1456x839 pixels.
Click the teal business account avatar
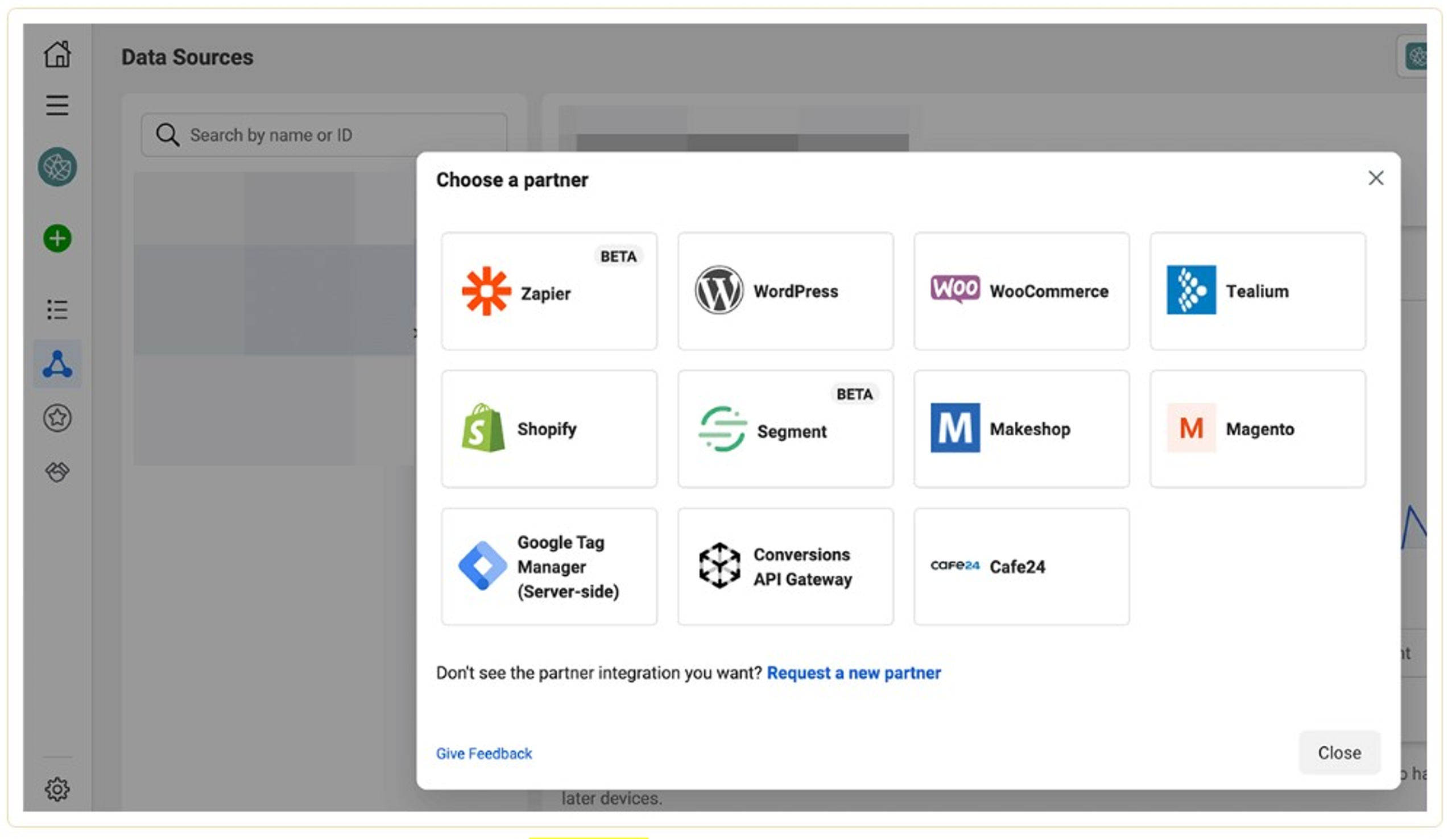point(57,167)
